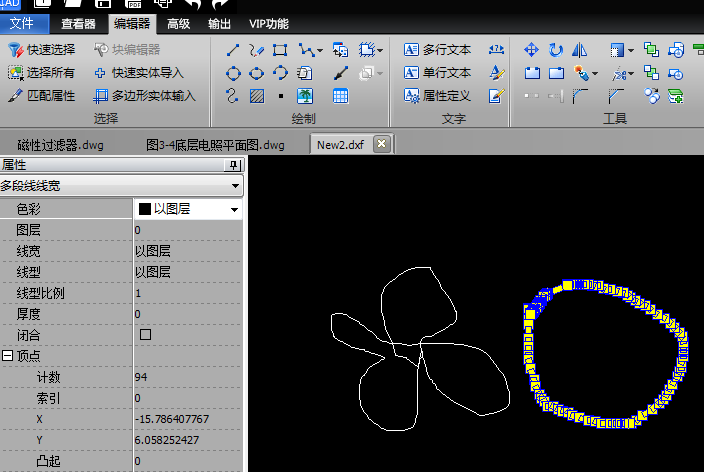This screenshot has width=704, height=472.
Task: Select the Point drawing tool
Action: (281, 96)
